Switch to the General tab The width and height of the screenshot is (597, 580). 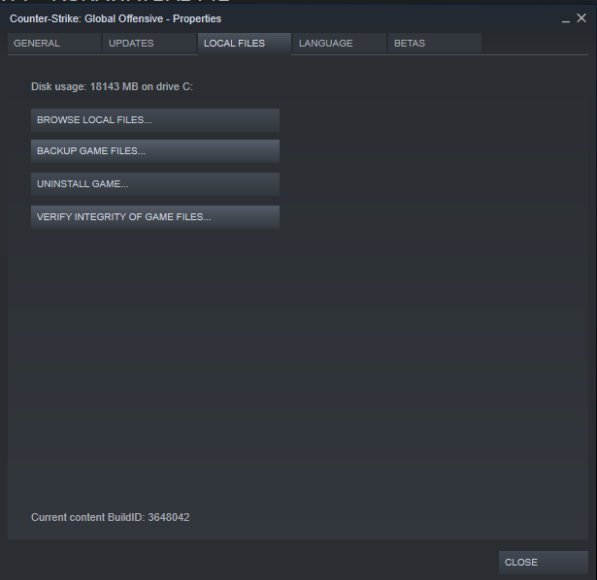click(x=54, y=43)
